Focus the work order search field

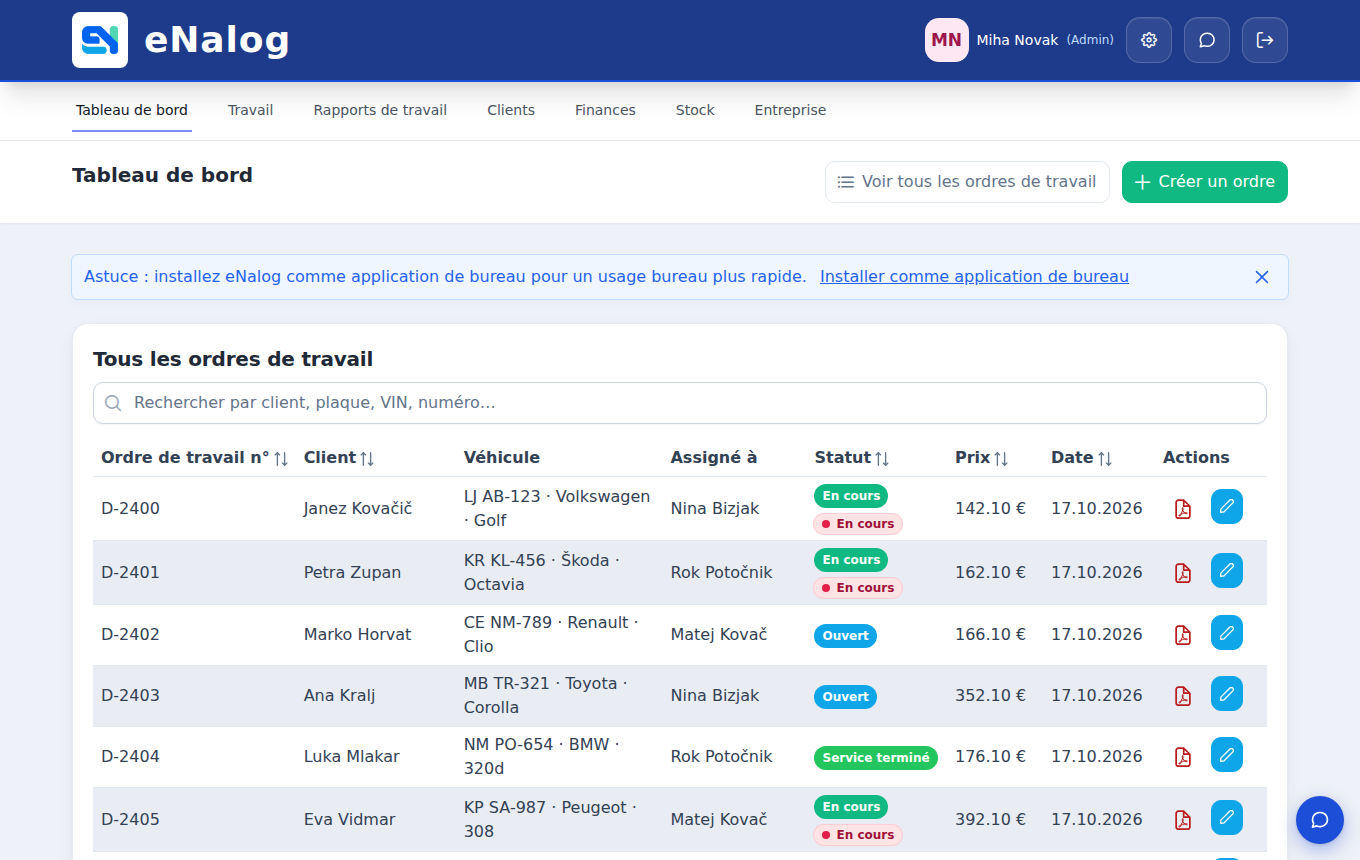[680, 403]
